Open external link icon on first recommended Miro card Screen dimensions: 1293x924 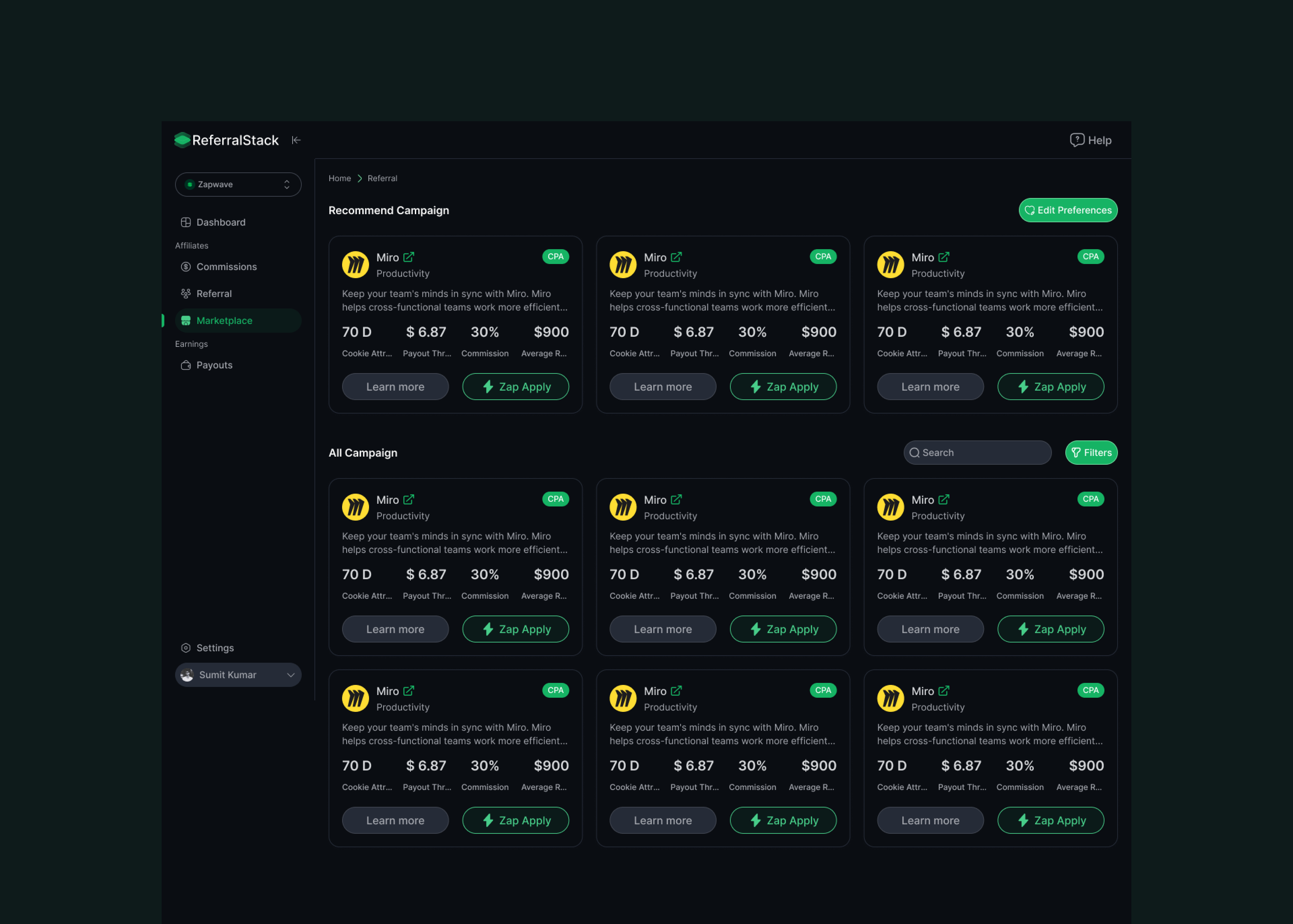pyautogui.click(x=408, y=257)
